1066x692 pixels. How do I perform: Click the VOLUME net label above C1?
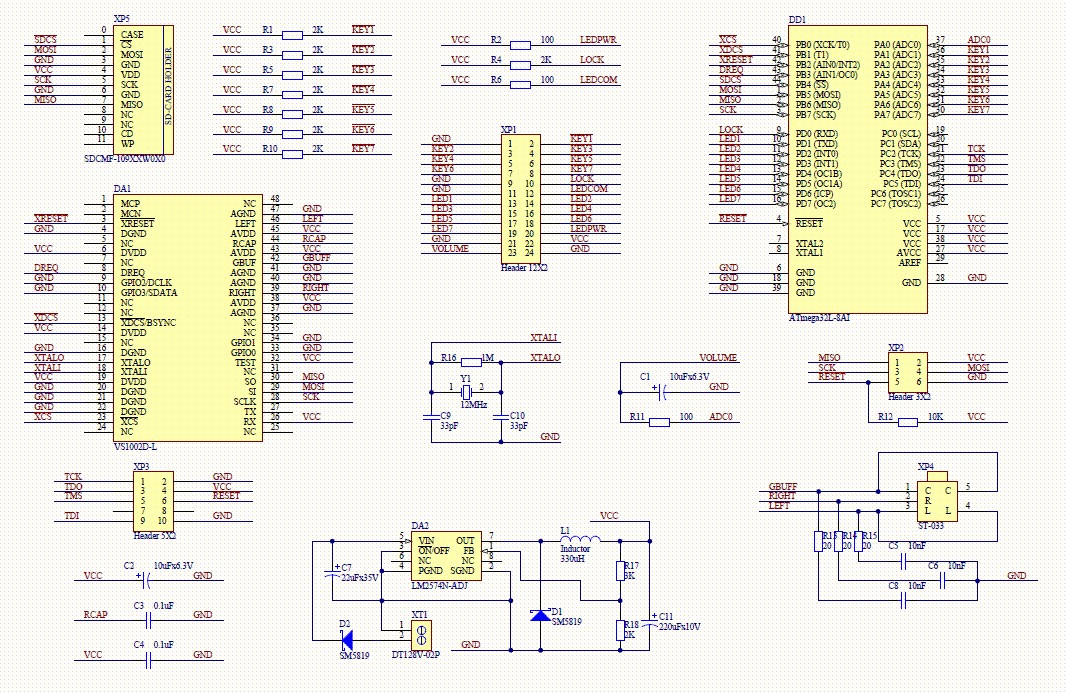(718, 358)
